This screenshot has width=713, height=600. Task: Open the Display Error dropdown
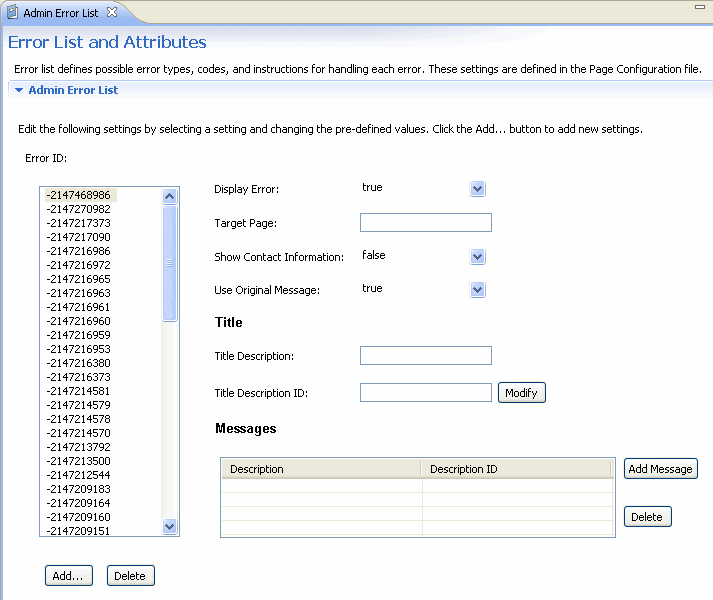click(477, 189)
